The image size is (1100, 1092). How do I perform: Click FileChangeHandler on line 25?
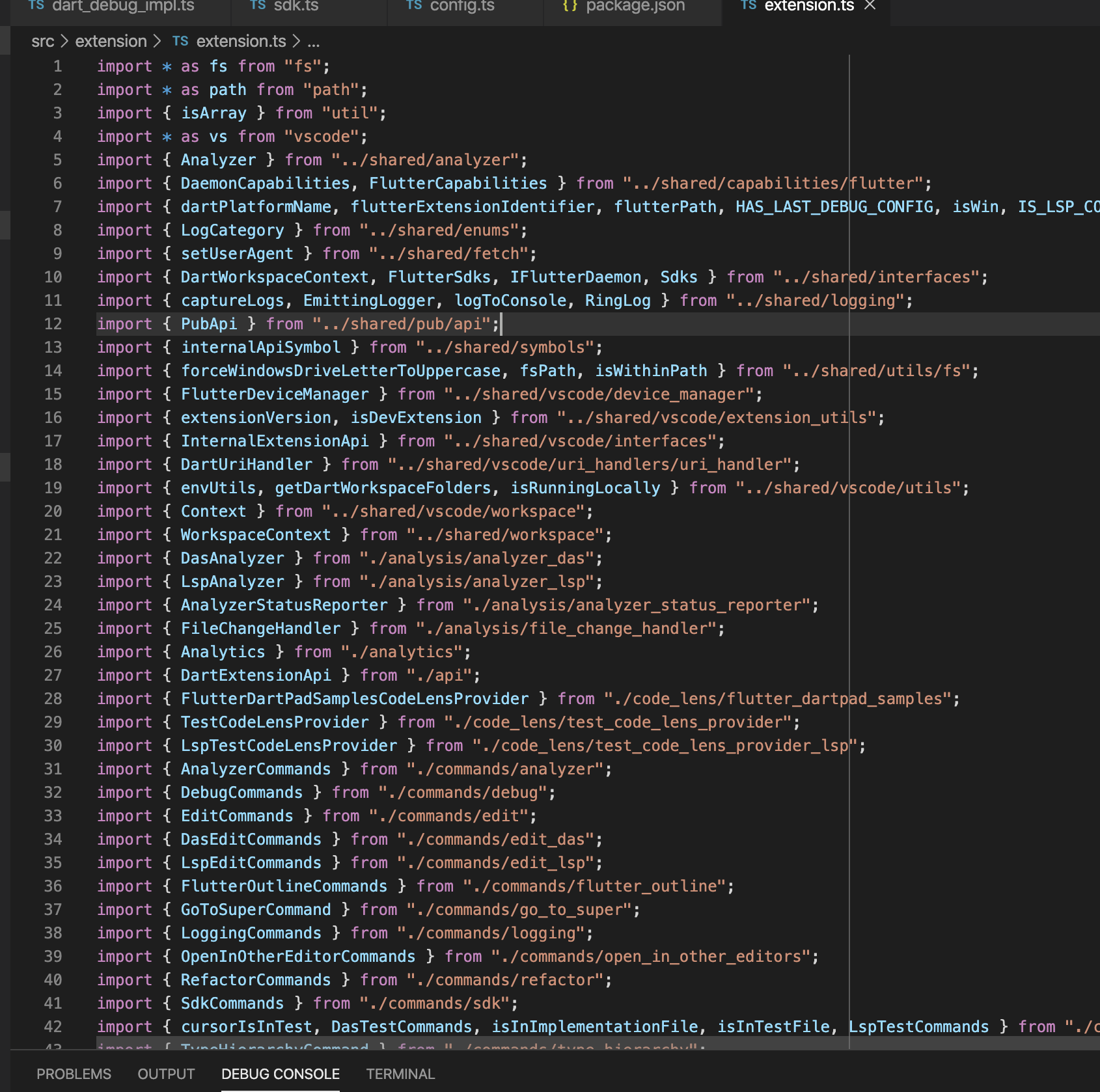pos(261,629)
